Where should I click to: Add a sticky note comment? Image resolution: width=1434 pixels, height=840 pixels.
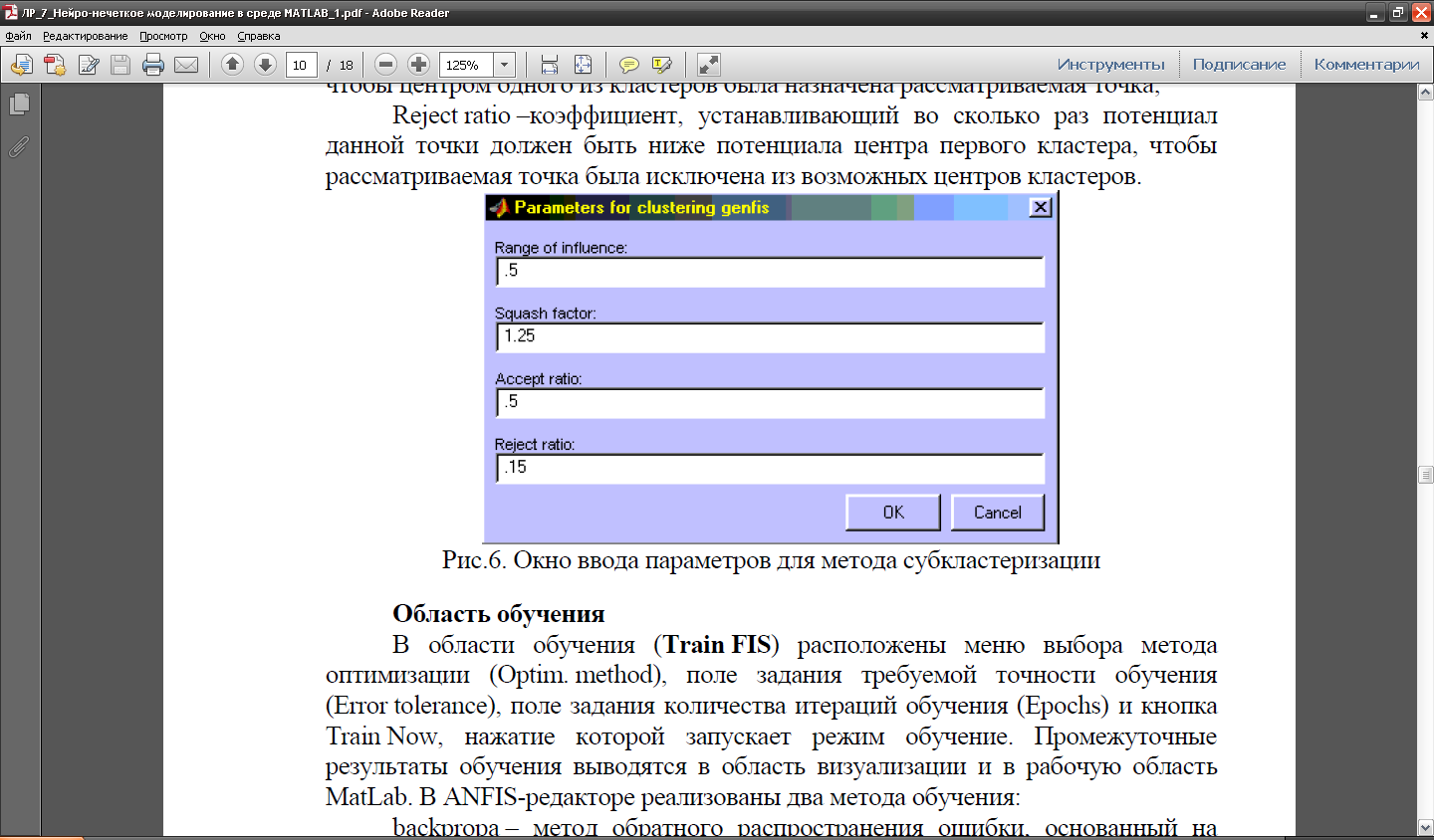pyautogui.click(x=629, y=65)
